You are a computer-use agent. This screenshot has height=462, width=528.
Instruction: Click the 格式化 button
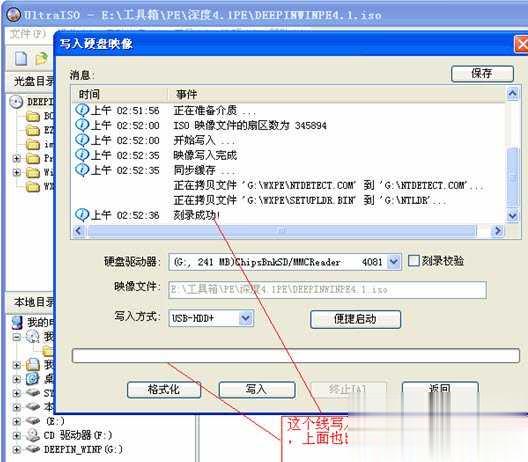[164, 390]
